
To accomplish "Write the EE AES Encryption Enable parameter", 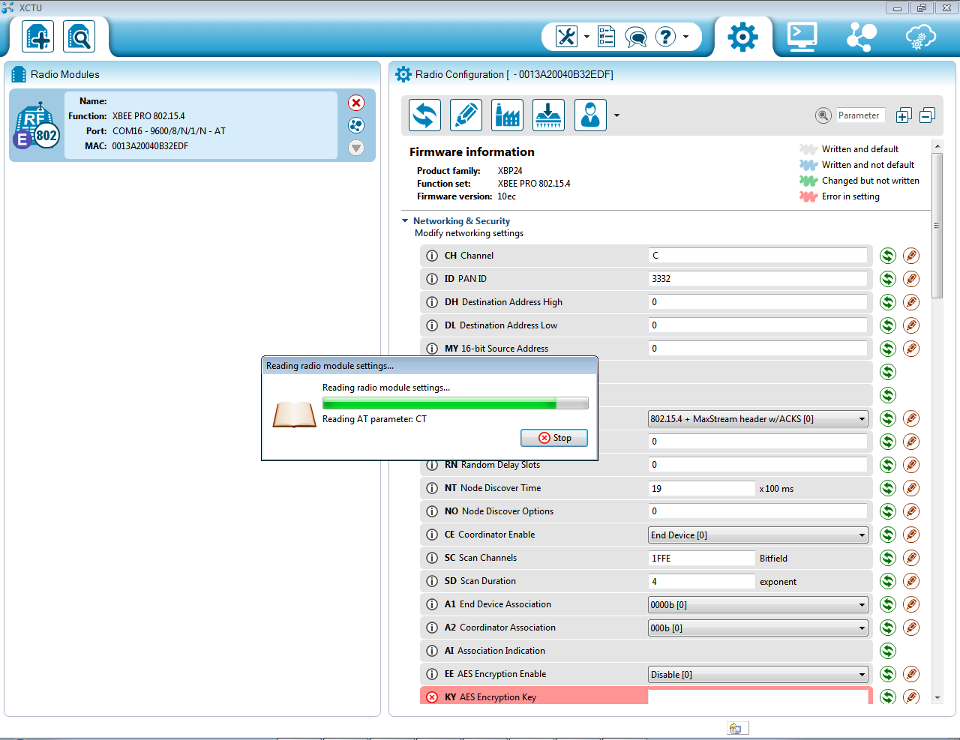I will pos(912,675).
